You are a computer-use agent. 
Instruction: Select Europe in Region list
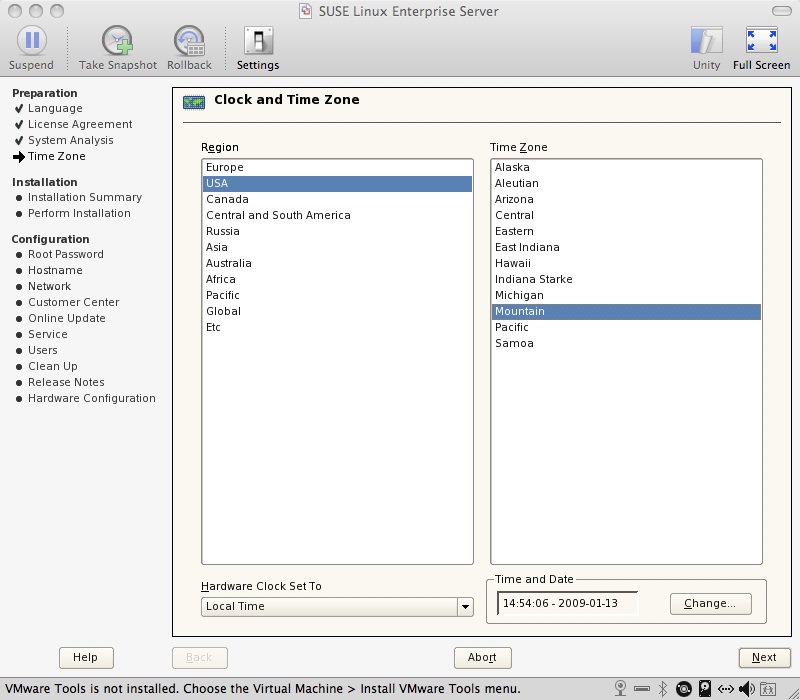pyautogui.click(x=337, y=167)
